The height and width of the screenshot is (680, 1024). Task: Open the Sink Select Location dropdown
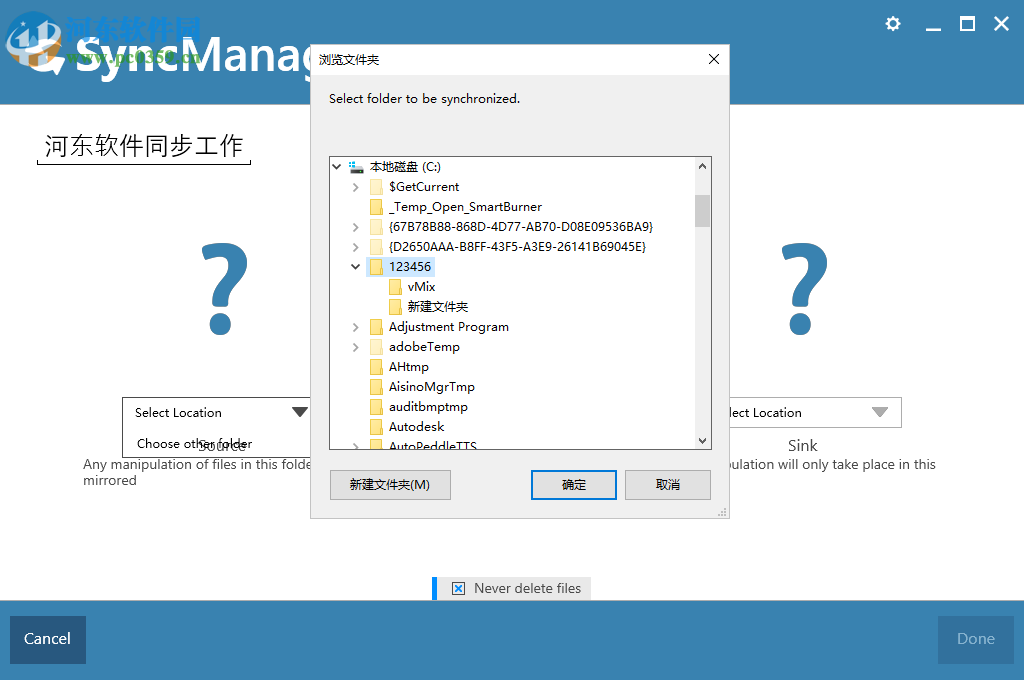(879, 411)
